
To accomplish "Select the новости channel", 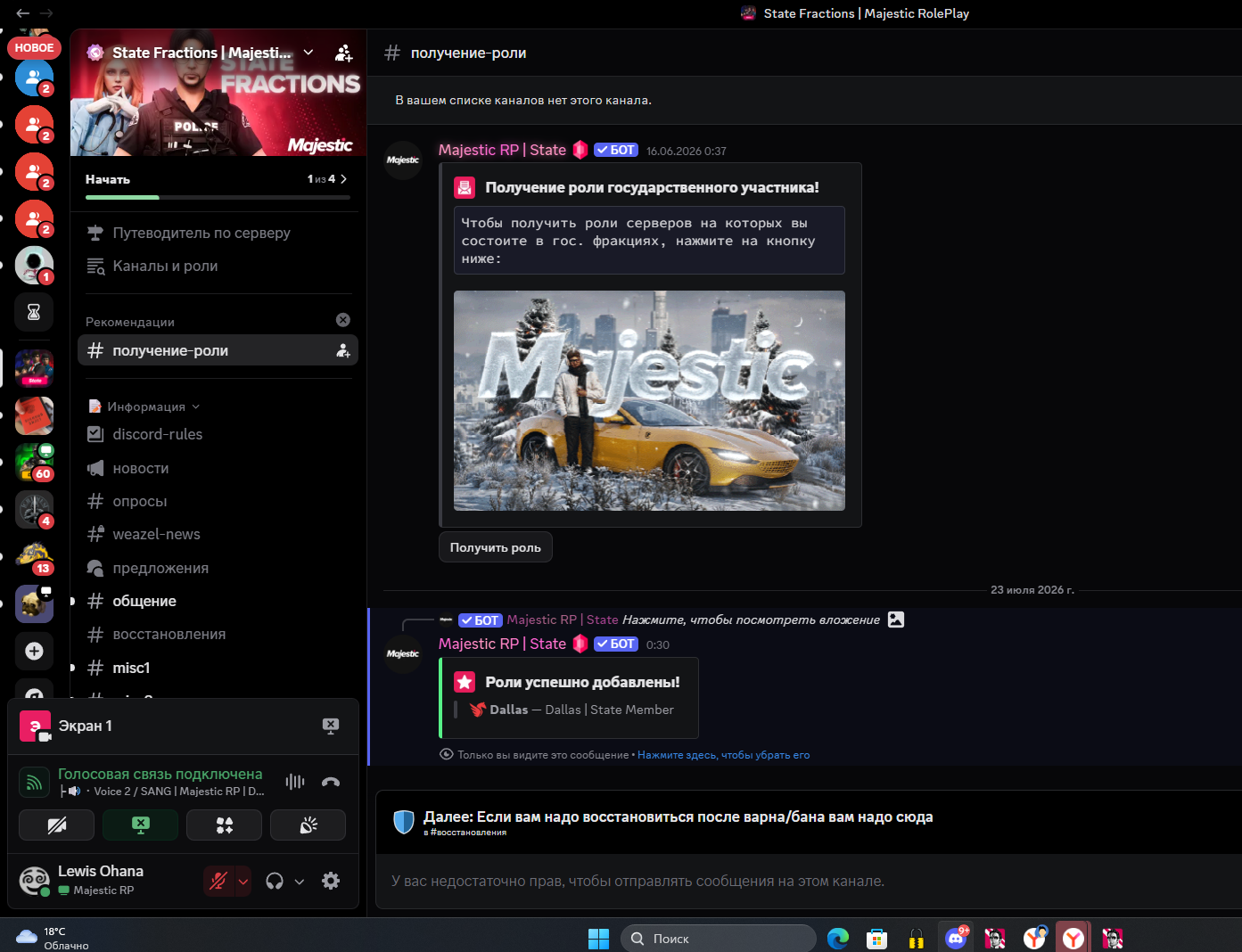I will click(218, 468).
